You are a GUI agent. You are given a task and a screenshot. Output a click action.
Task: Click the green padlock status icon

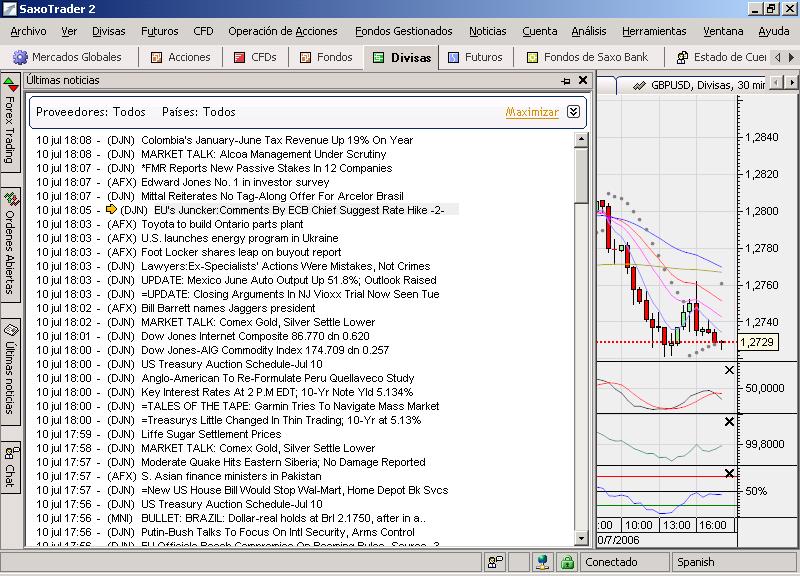pos(567,562)
